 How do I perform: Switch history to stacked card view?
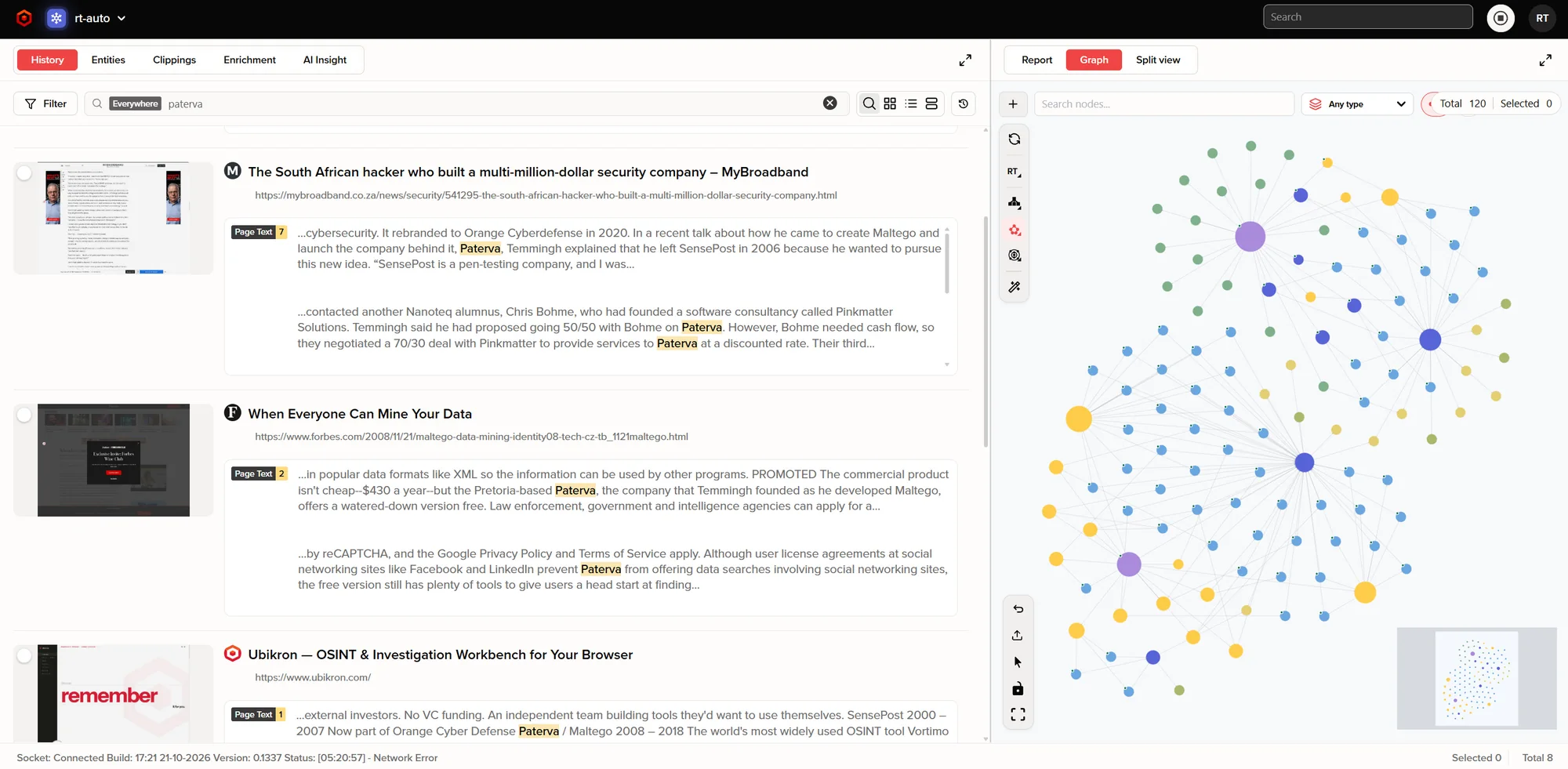931,103
